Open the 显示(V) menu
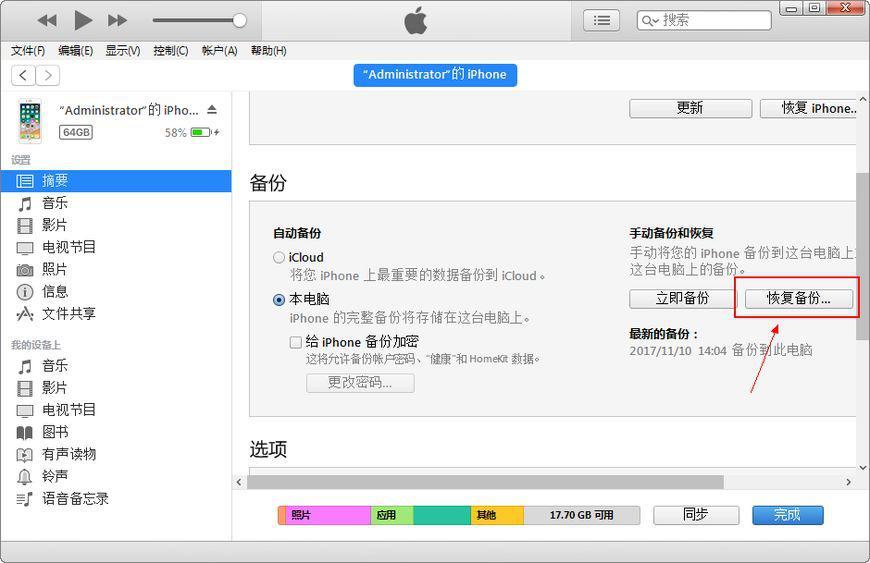This screenshot has height=563, width=870. click(x=123, y=50)
